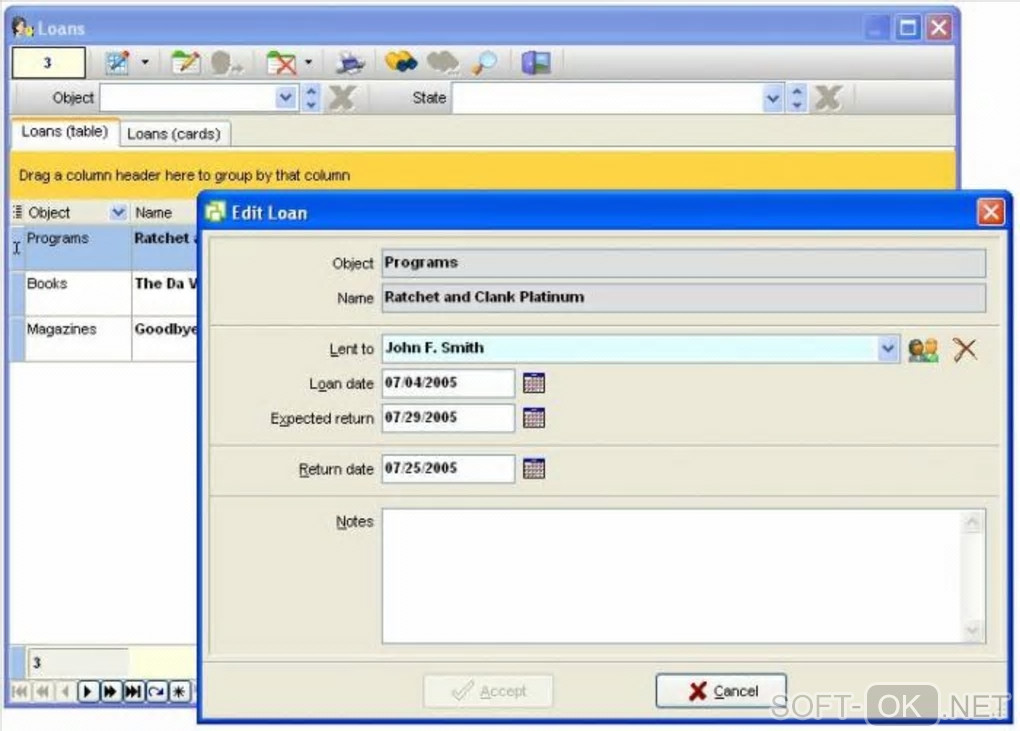Click the next page navigator button
The width and height of the screenshot is (1020, 731).
pos(110,691)
